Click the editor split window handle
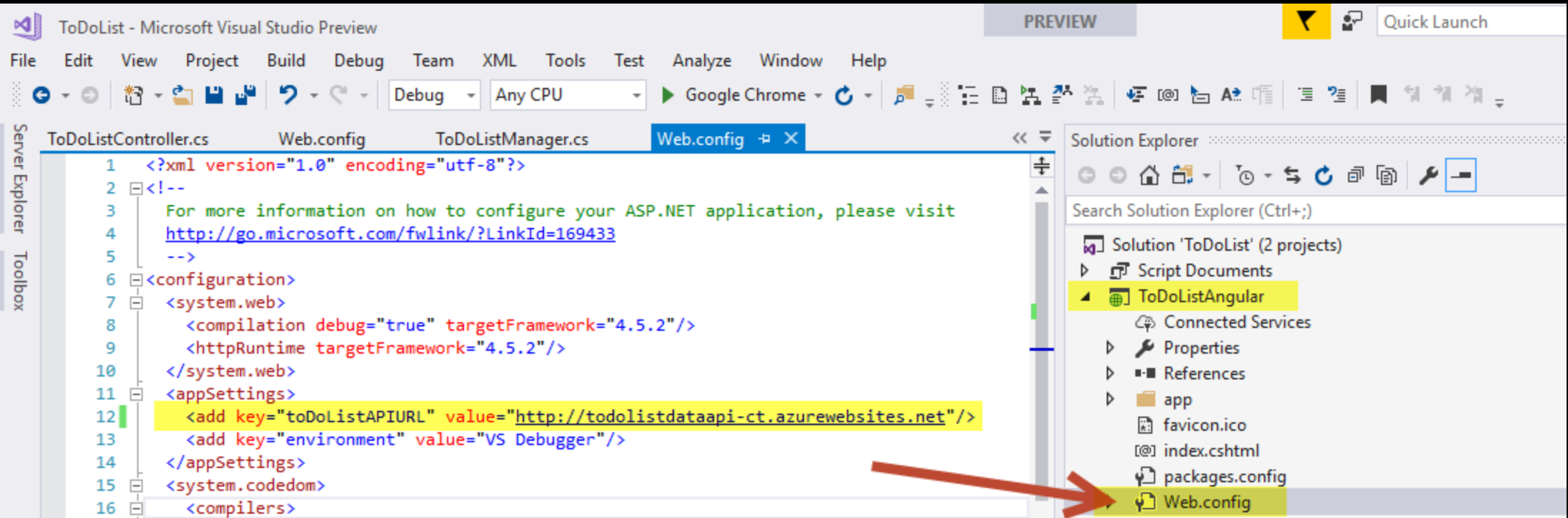Image resolution: width=1568 pixels, height=518 pixels. coord(1042,166)
